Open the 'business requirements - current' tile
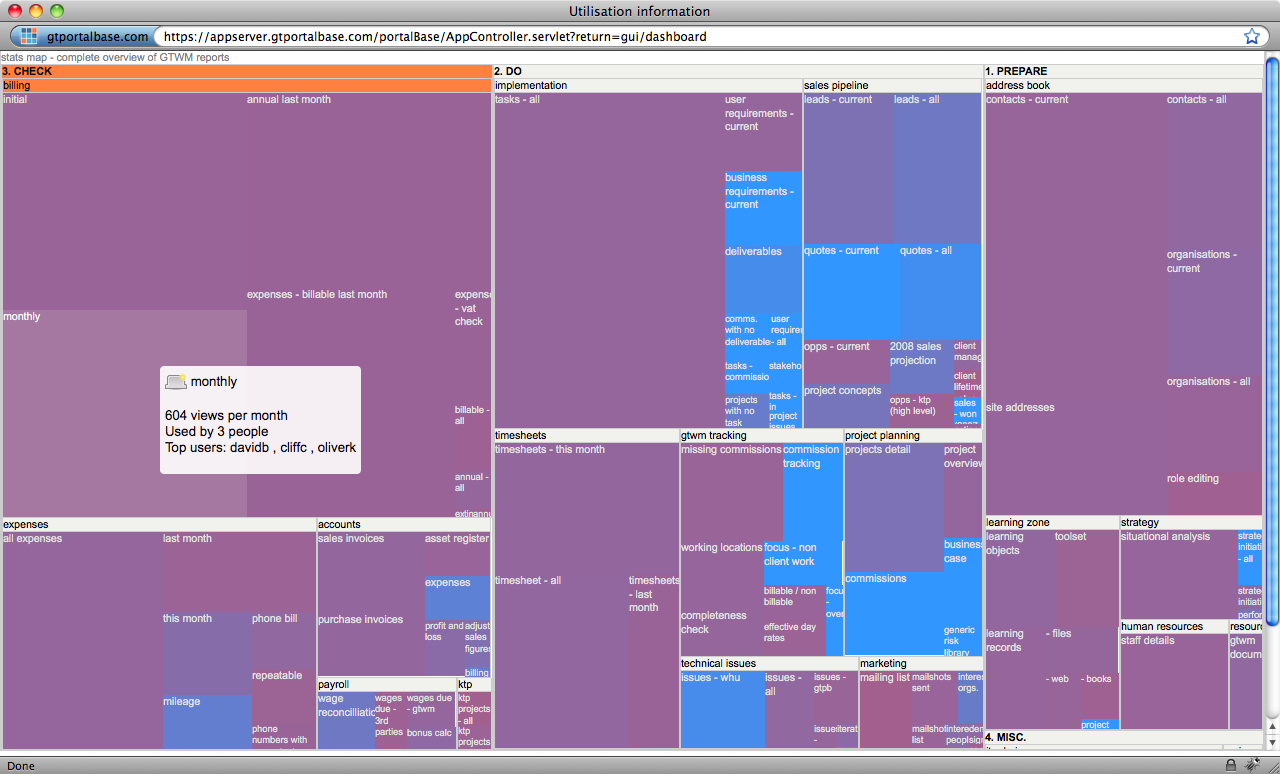 point(762,200)
